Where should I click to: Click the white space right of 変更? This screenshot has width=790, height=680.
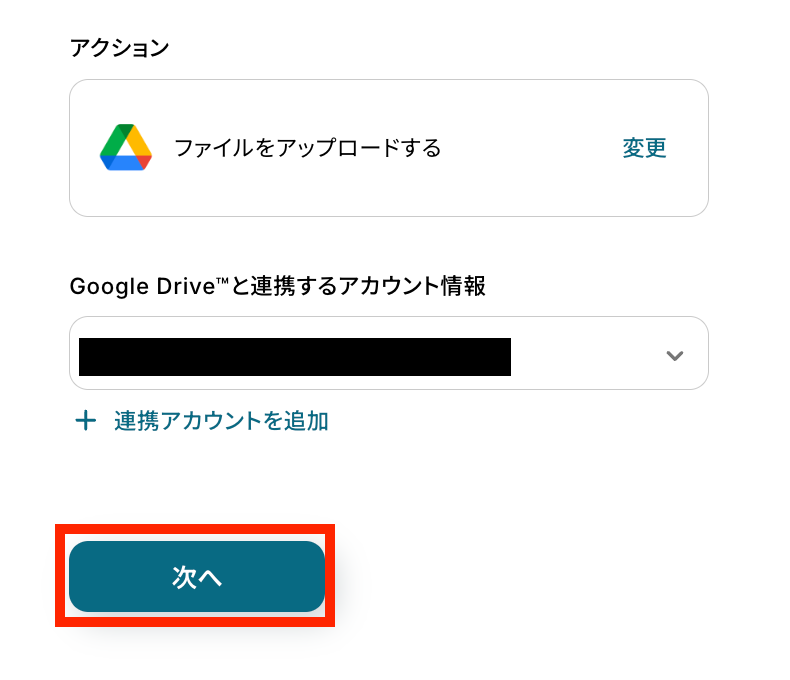click(x=687, y=148)
